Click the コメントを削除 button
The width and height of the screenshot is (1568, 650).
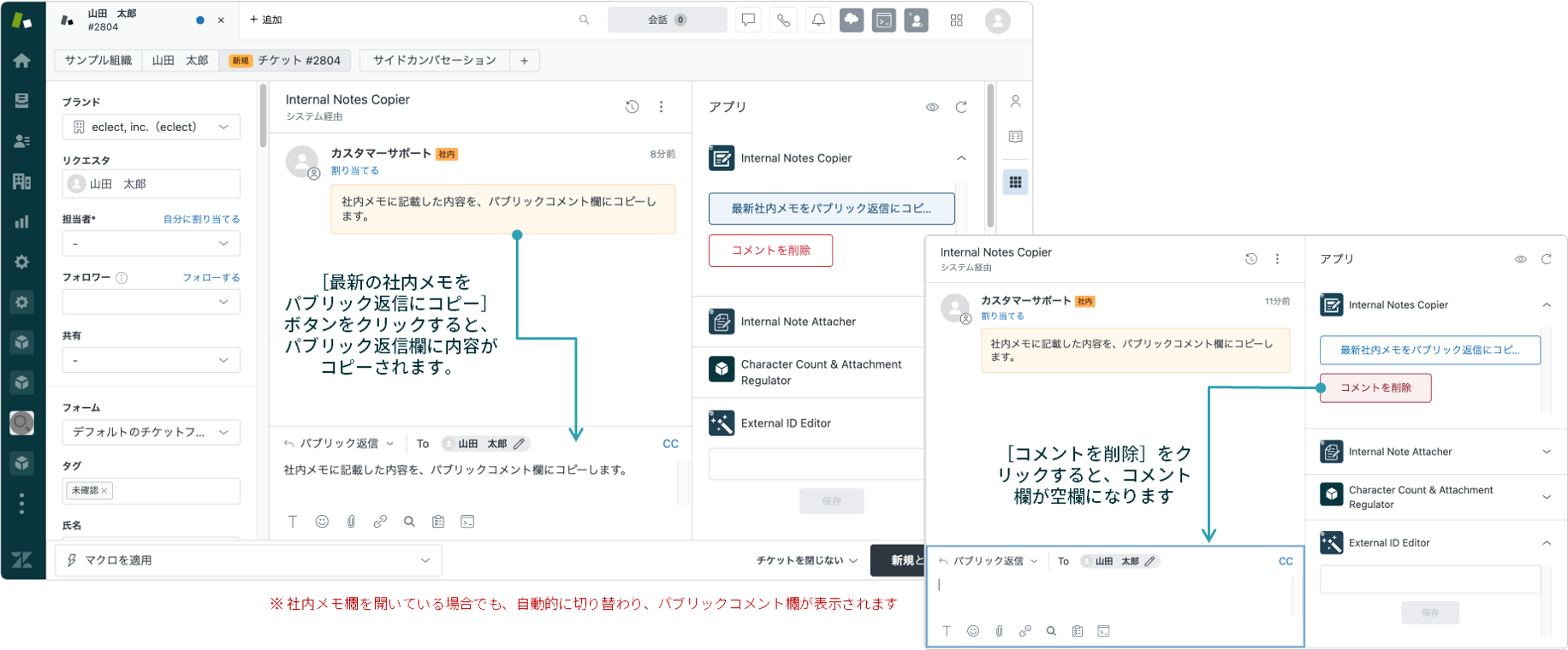[x=770, y=251]
